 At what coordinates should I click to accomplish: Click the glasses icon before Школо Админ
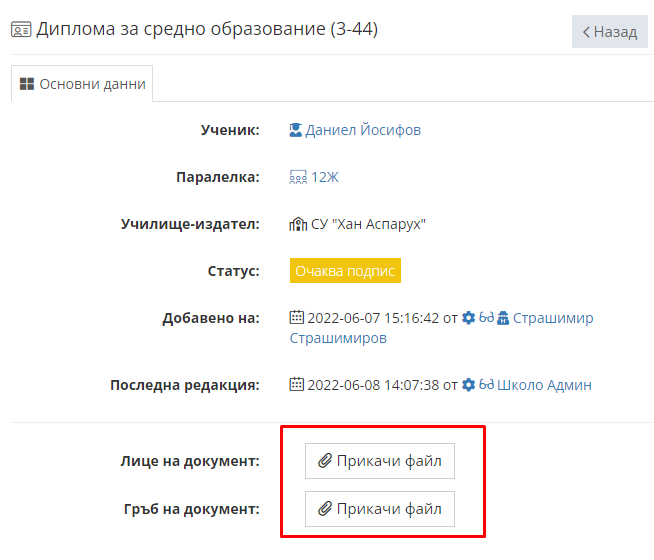[486, 384]
